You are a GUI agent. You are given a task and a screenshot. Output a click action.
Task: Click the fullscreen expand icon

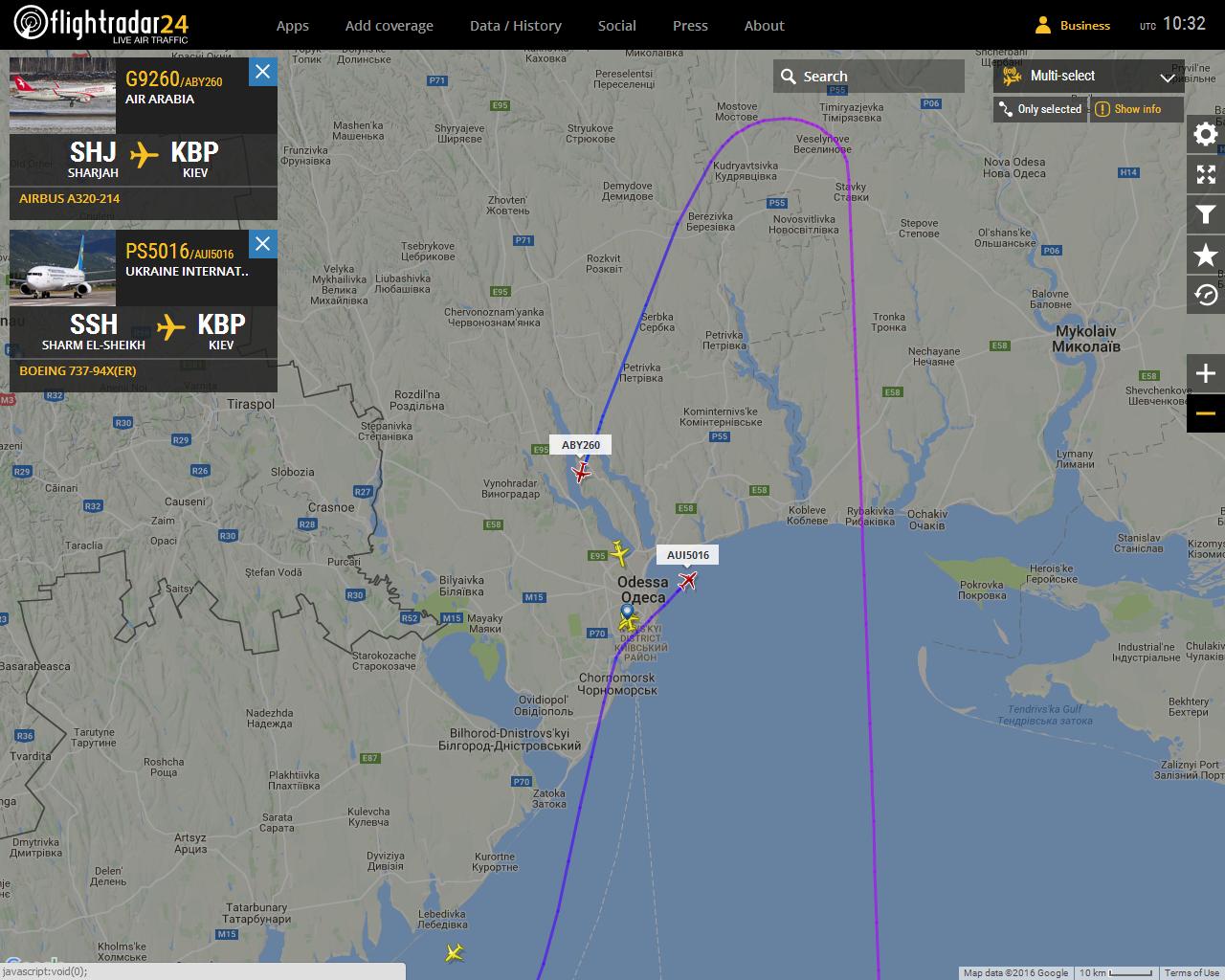pos(1206,174)
